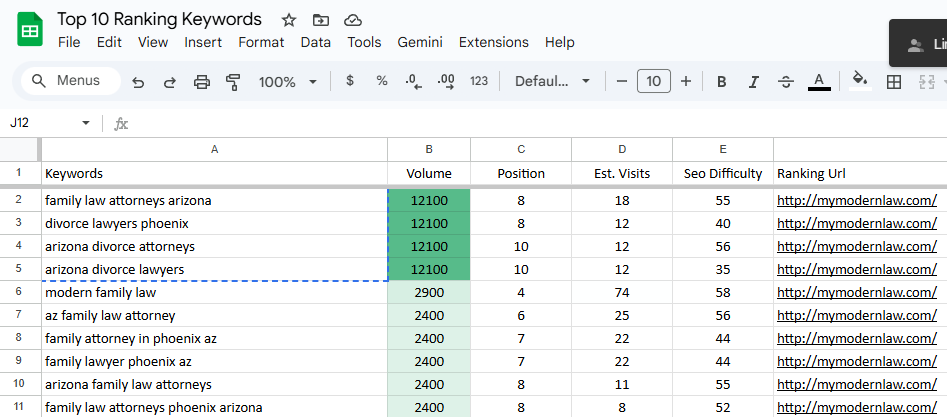Click the move to folder icon
Screen dimensions: 947x417
coord(321,20)
